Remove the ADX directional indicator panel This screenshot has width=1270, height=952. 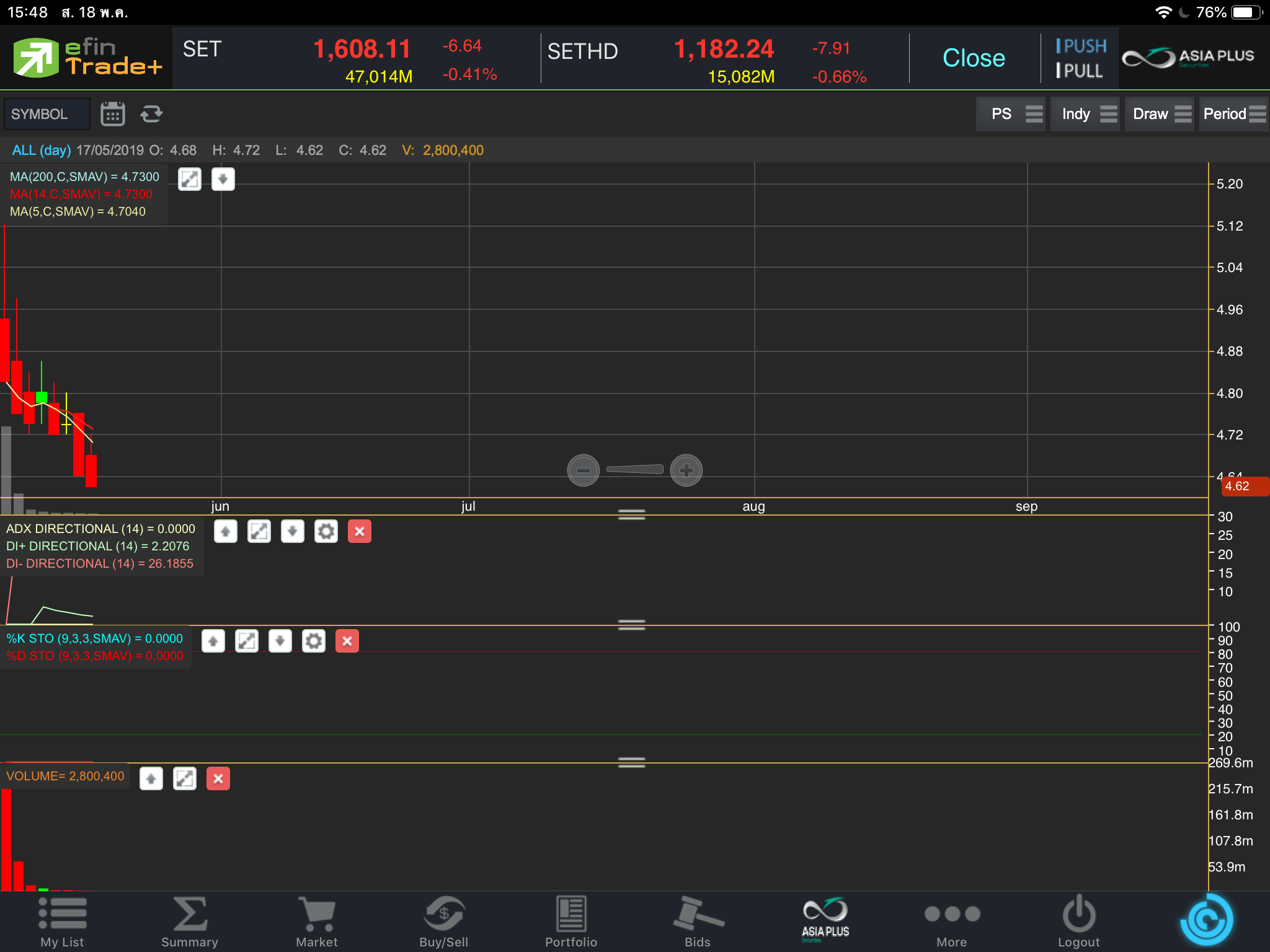pyautogui.click(x=359, y=531)
